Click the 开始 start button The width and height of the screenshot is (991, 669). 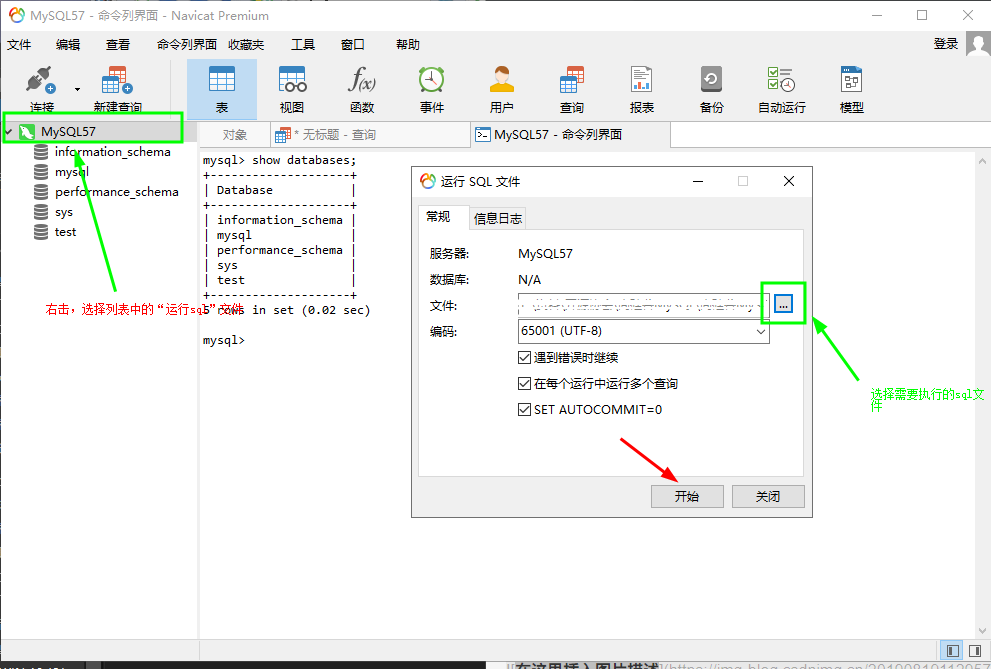click(687, 497)
